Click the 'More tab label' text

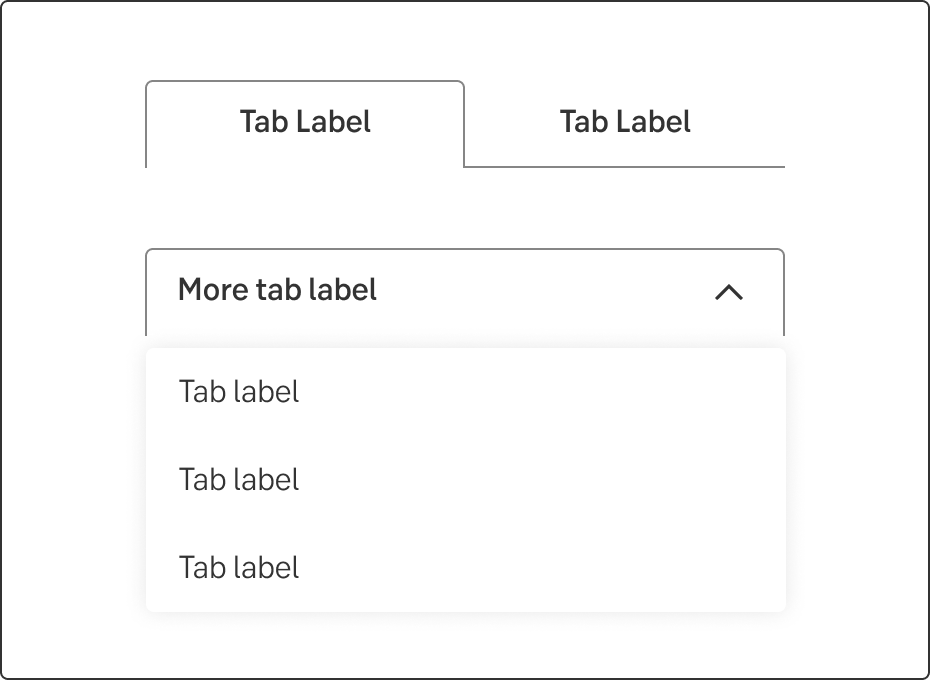click(277, 291)
